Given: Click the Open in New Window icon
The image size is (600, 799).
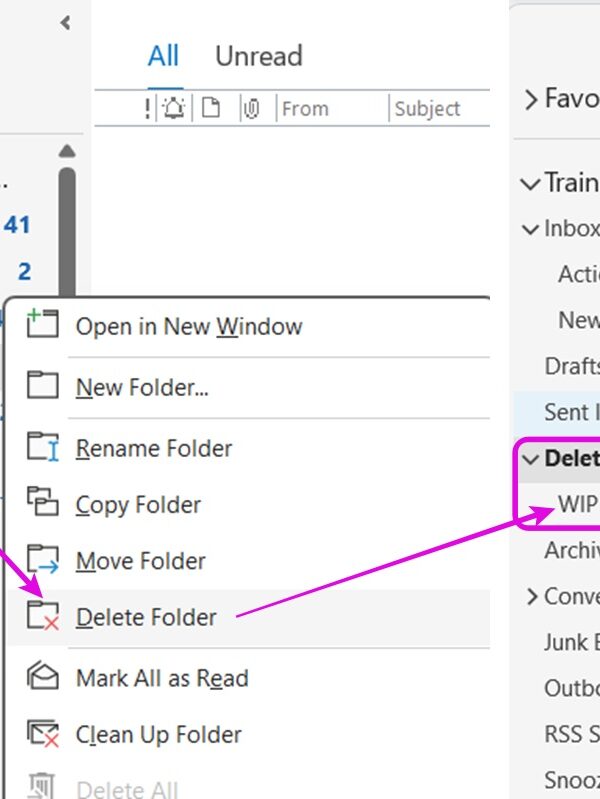Looking at the screenshot, I should coord(40,325).
